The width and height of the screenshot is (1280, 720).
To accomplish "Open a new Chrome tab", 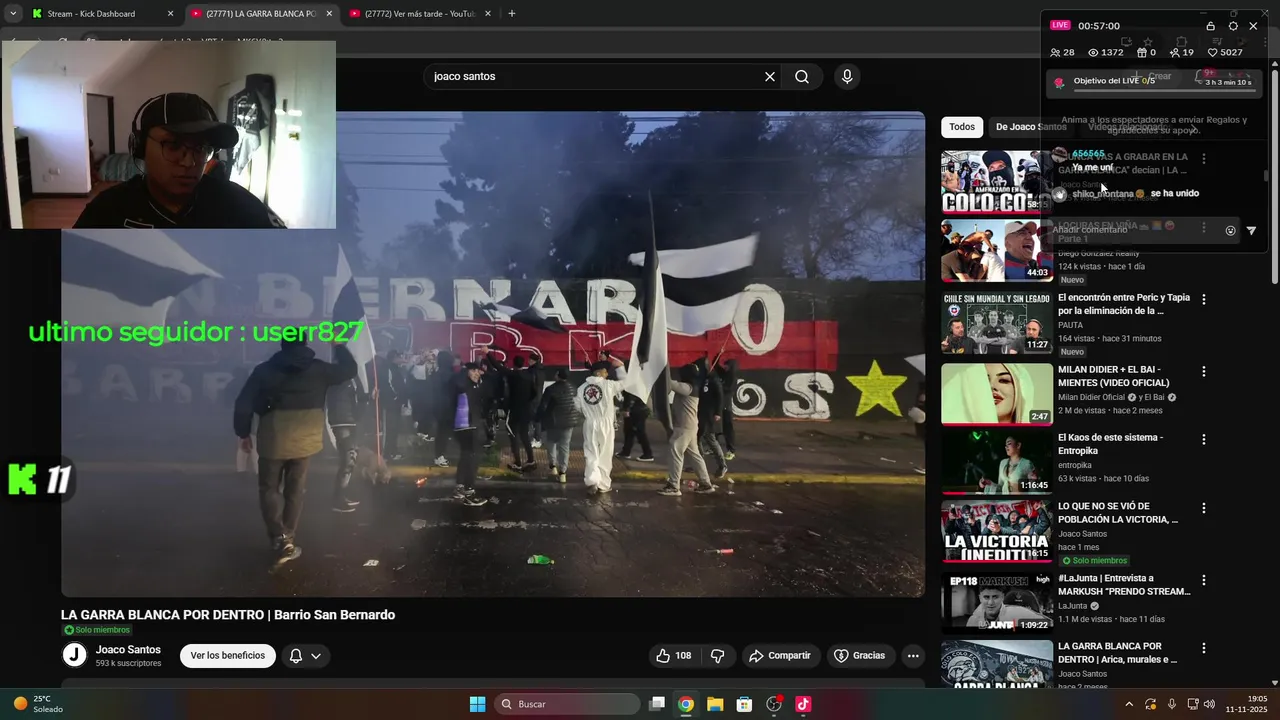I will [x=512, y=14].
